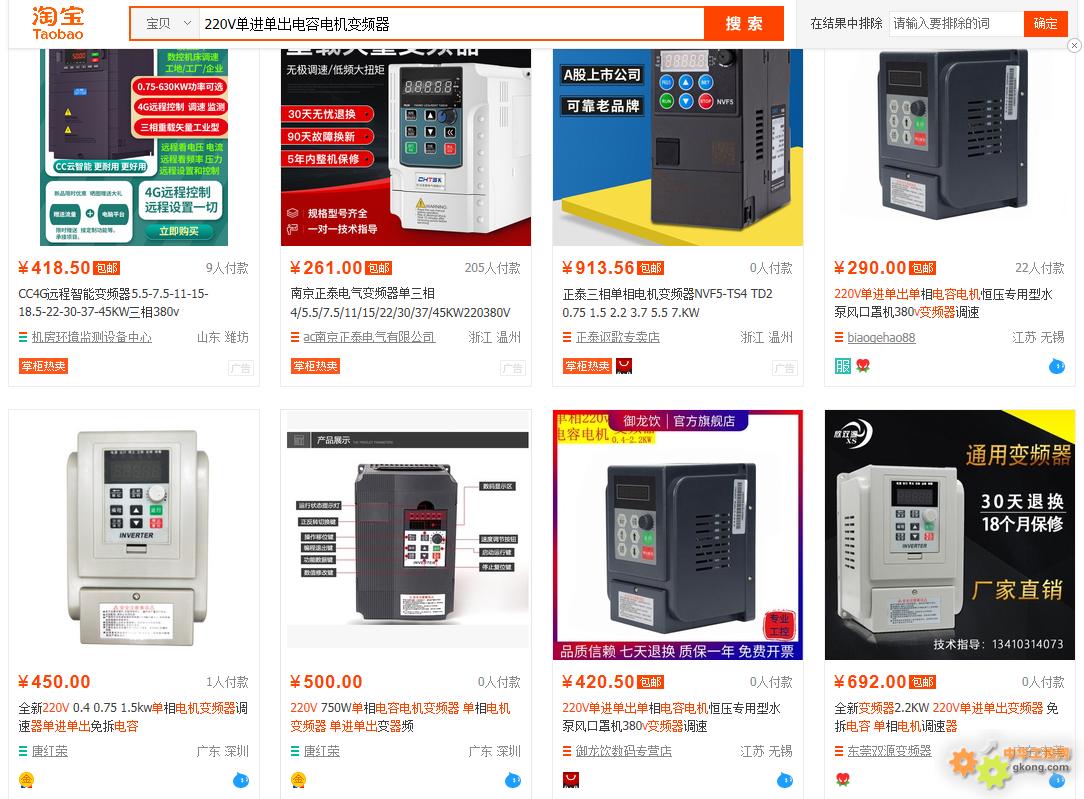Click the 掌柜热卖 tag under 机房环境监测设备中心

tap(43, 366)
